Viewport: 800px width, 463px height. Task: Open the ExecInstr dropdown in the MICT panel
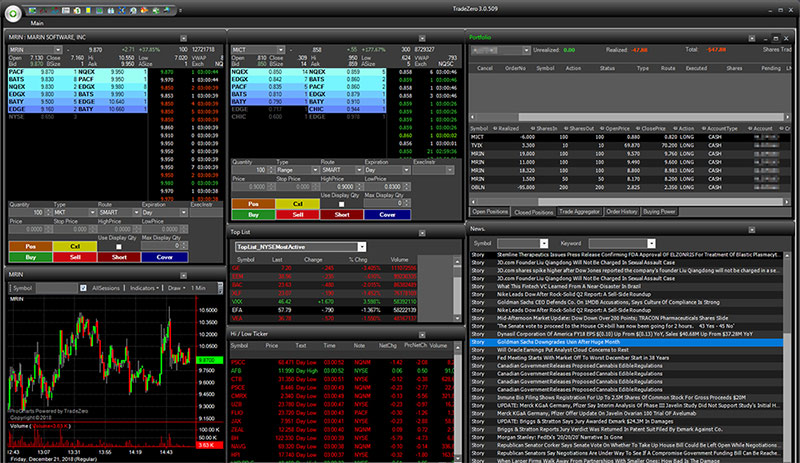(449, 170)
